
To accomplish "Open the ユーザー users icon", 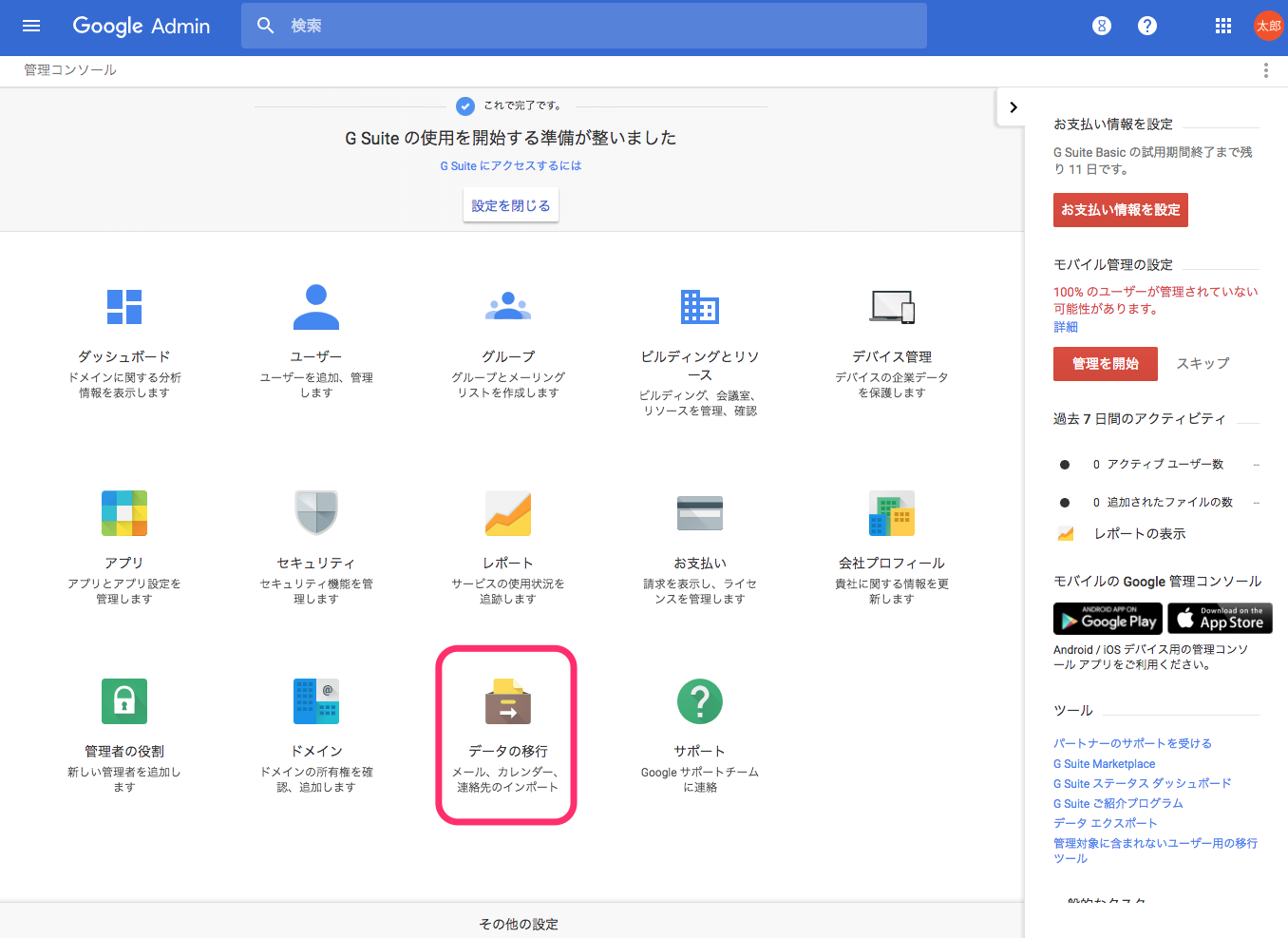I will click(x=316, y=306).
